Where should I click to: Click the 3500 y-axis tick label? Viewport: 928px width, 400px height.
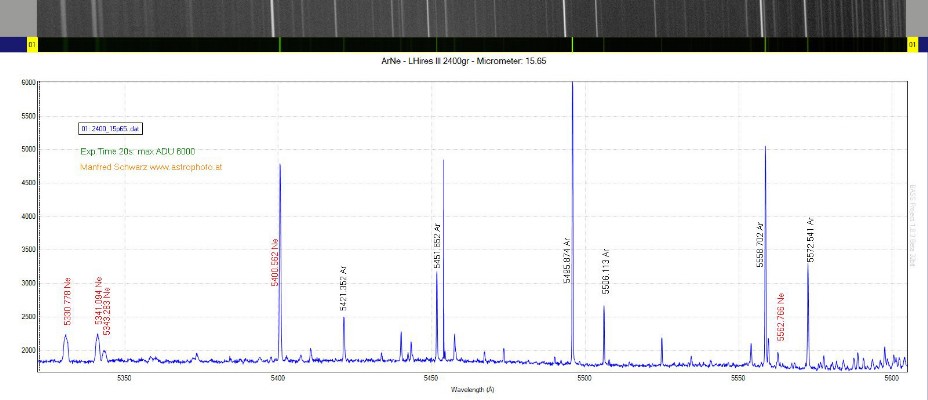(x=27, y=250)
